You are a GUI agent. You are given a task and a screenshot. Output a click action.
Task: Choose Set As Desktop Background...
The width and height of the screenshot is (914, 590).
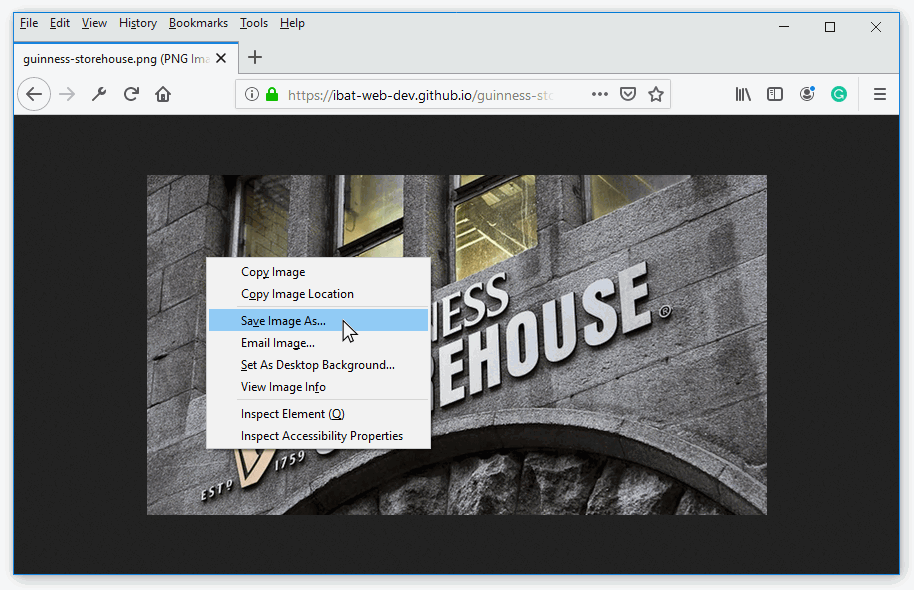(318, 366)
